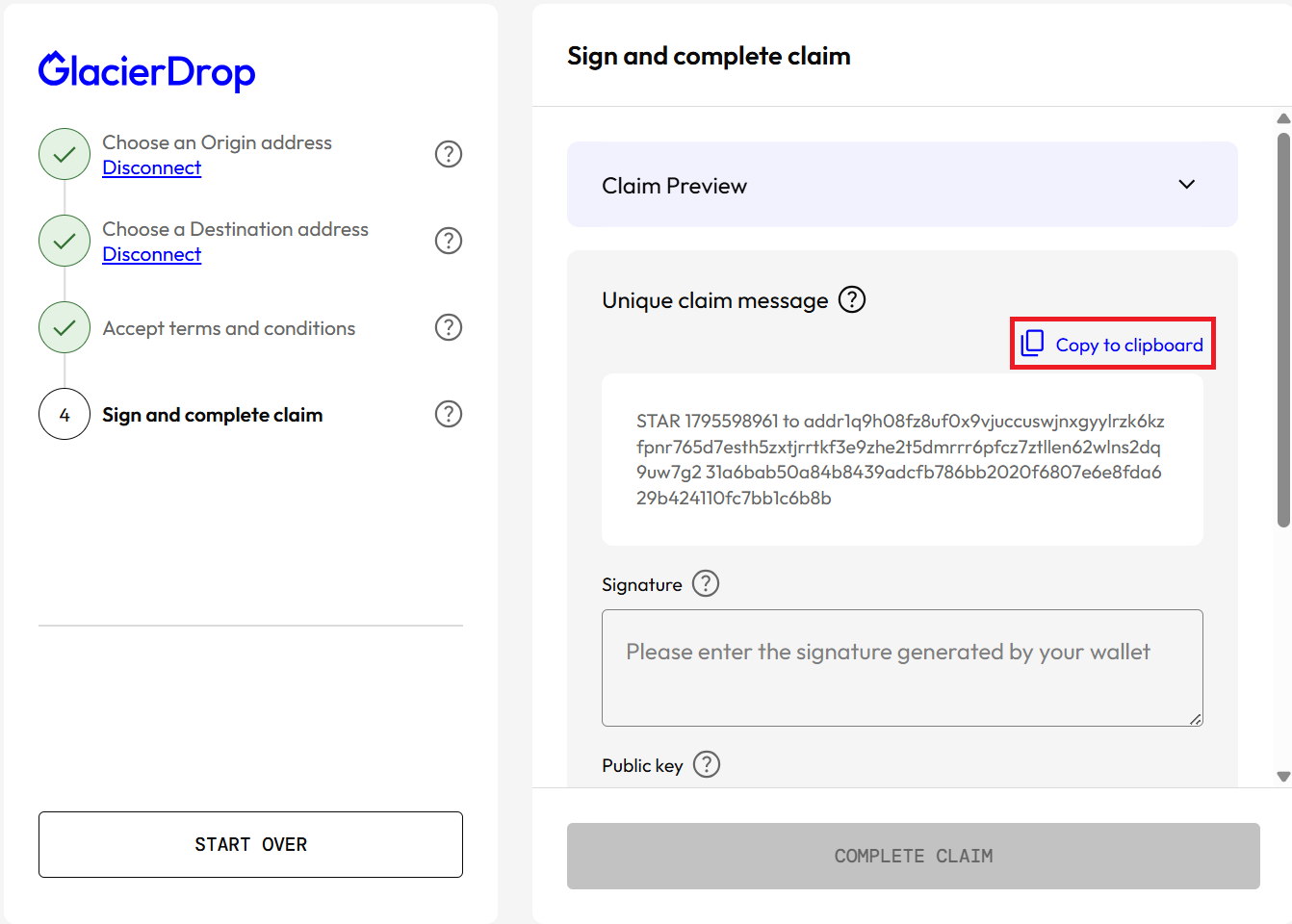Click the scrollbar down arrow
Image resolution: width=1292 pixels, height=924 pixels.
tap(1283, 776)
